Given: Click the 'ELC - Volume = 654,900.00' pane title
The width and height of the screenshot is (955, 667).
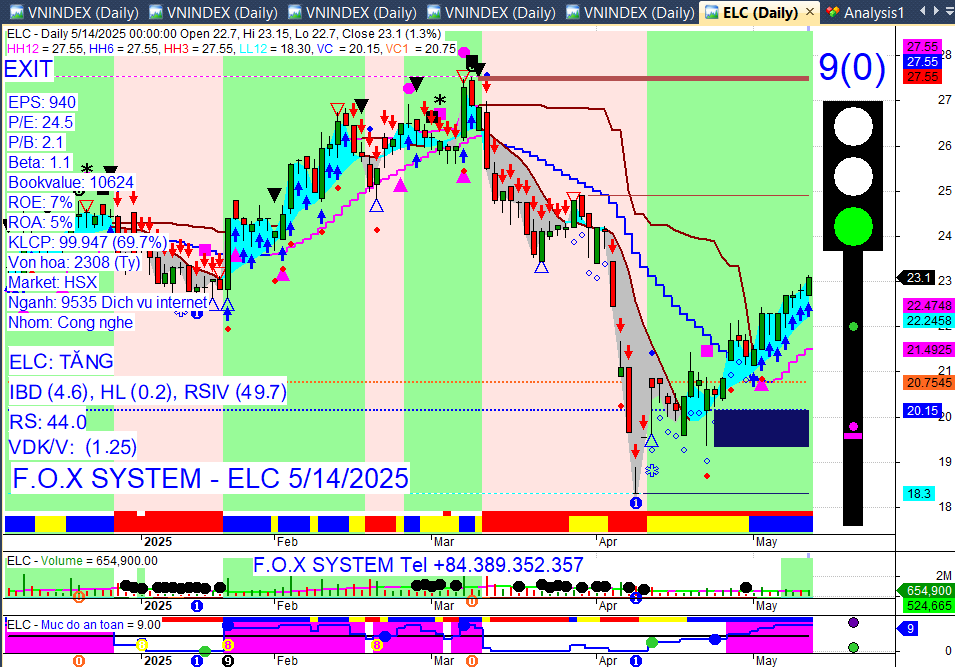Looking at the screenshot, I should (x=82, y=560).
